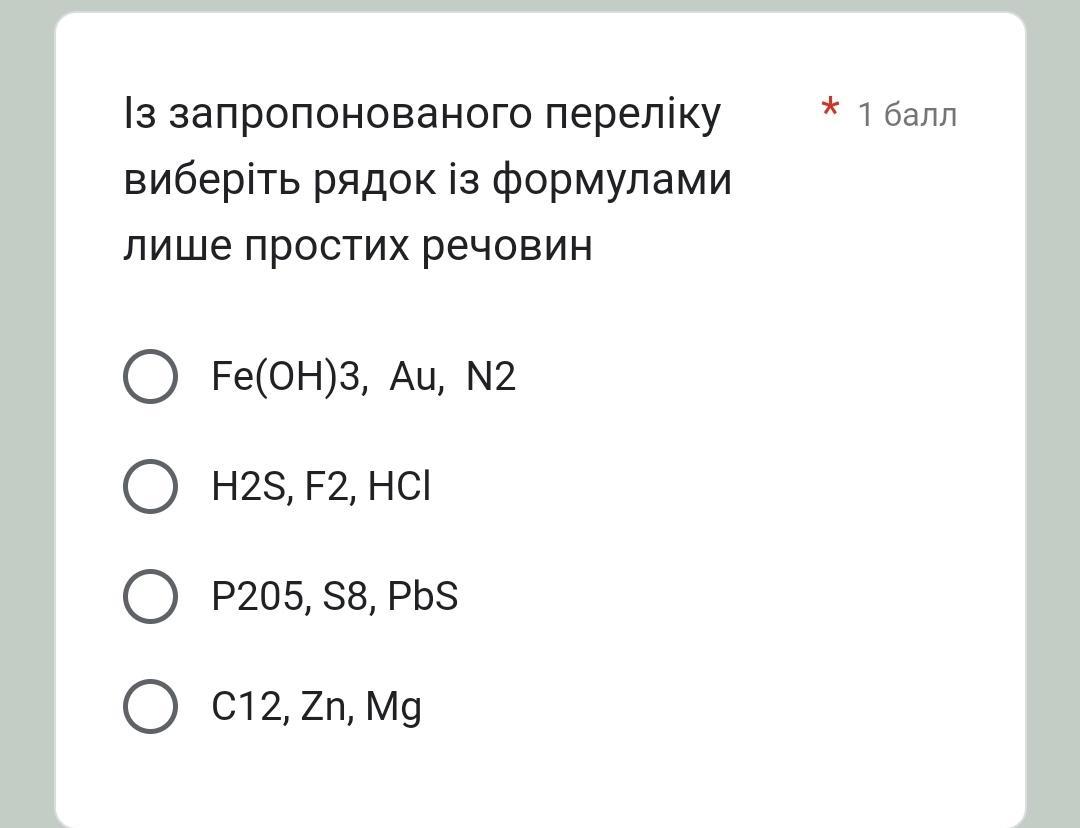
Task: Click "N2" in the first option
Action: (x=491, y=377)
